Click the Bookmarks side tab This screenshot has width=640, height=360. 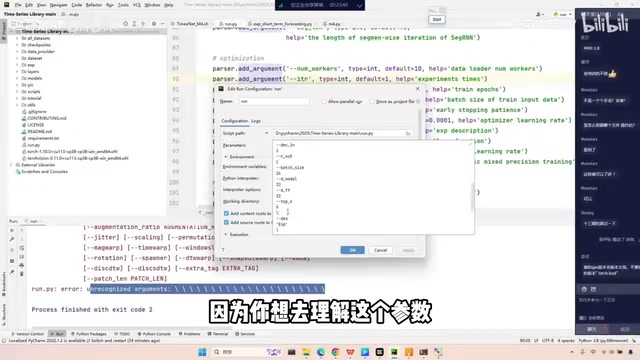[x=4, y=284]
